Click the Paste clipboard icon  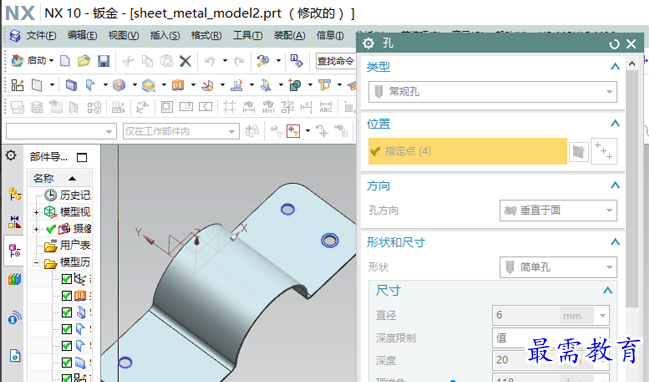coord(166,61)
